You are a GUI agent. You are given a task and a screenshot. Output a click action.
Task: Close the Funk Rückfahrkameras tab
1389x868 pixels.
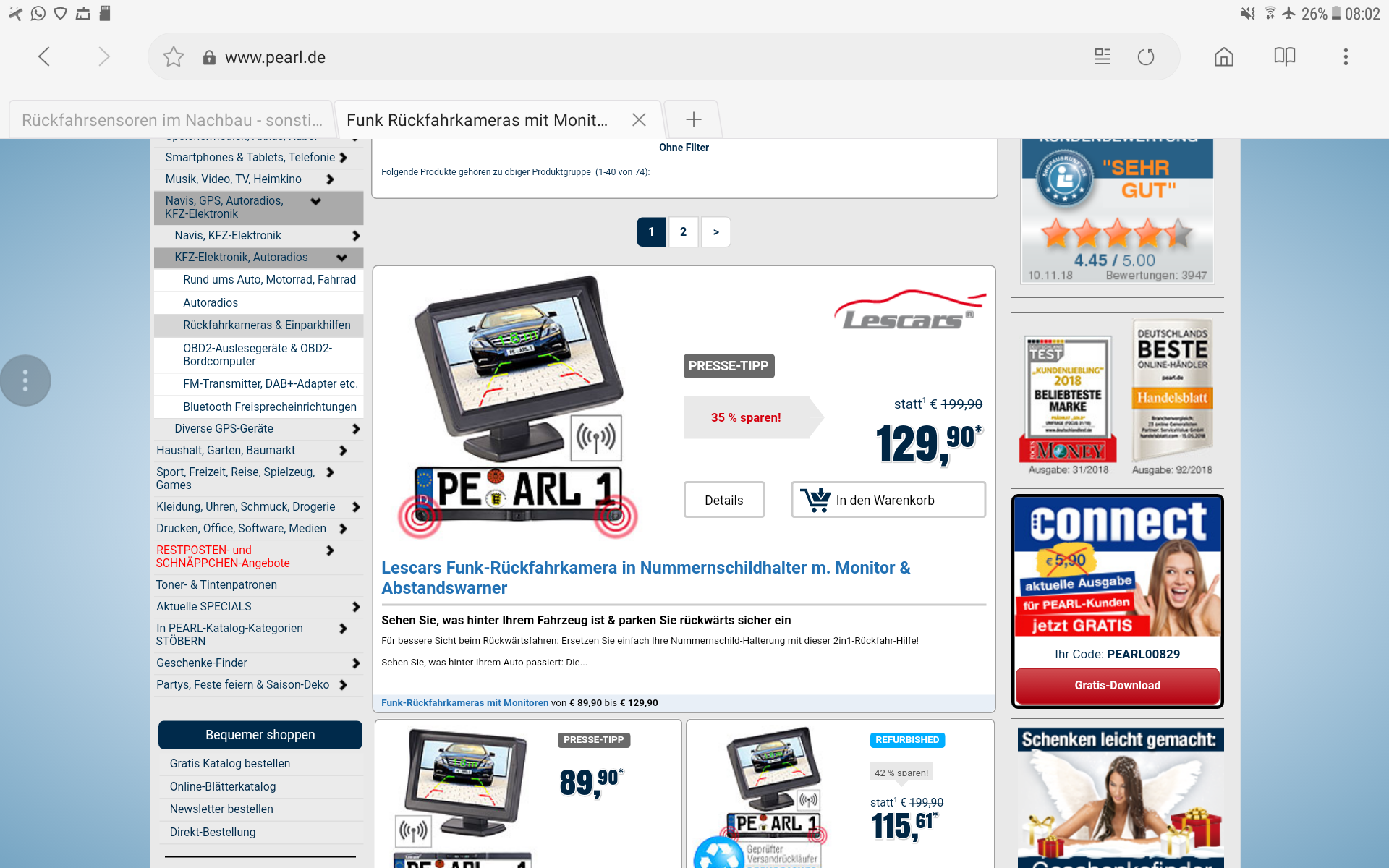click(639, 120)
